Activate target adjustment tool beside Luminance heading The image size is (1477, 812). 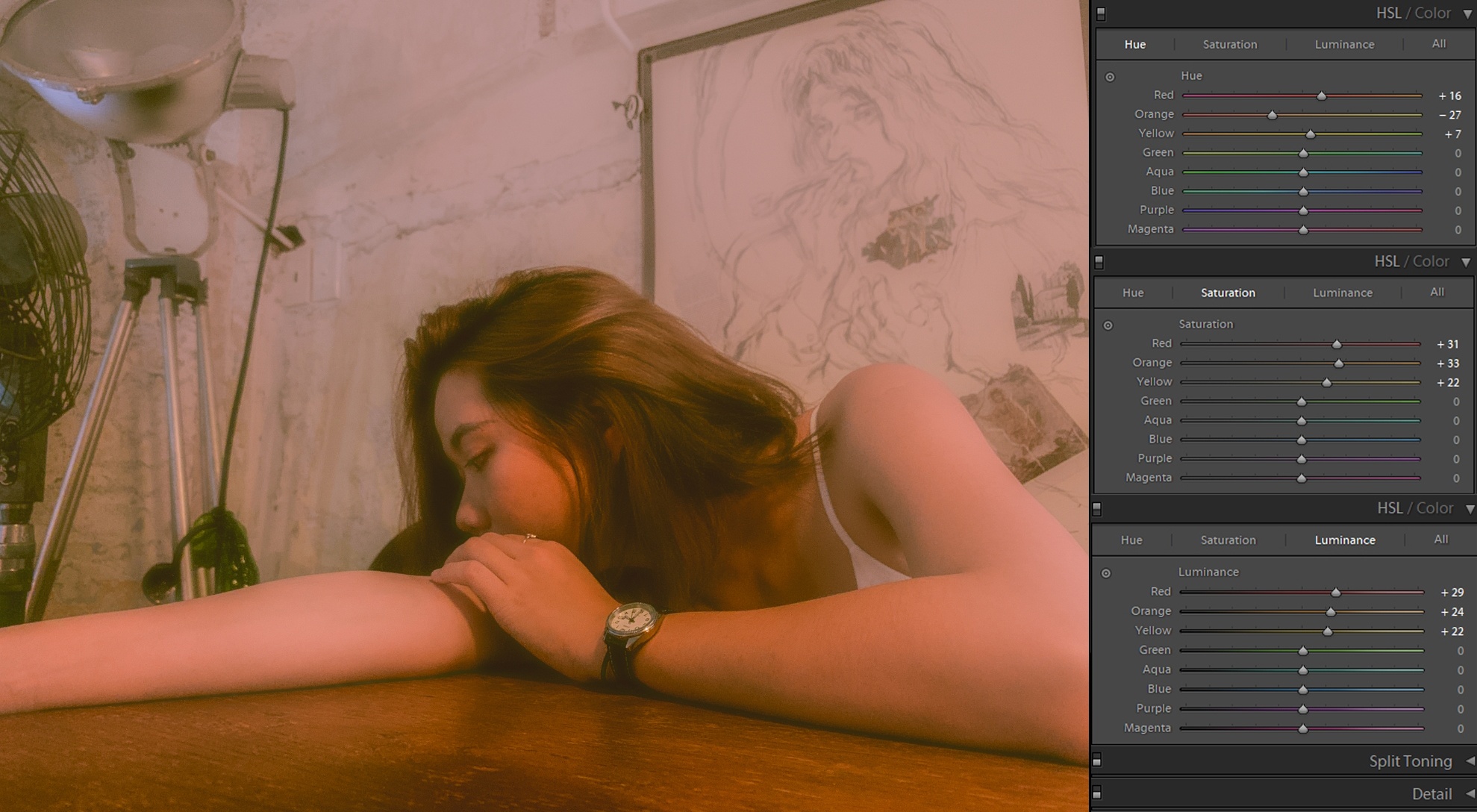(x=1106, y=573)
